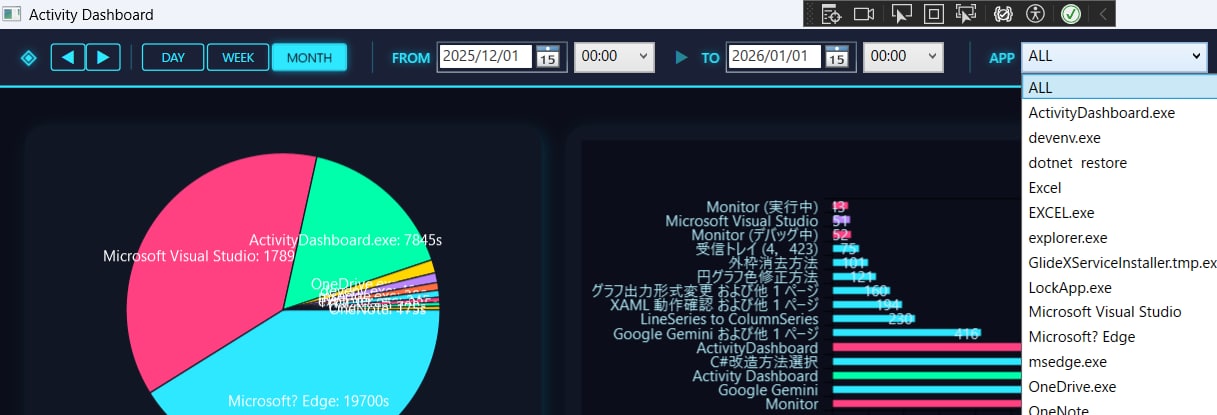Choose msedge.exe in the APP list
Viewport: 1217px width, 415px height.
(1119, 362)
